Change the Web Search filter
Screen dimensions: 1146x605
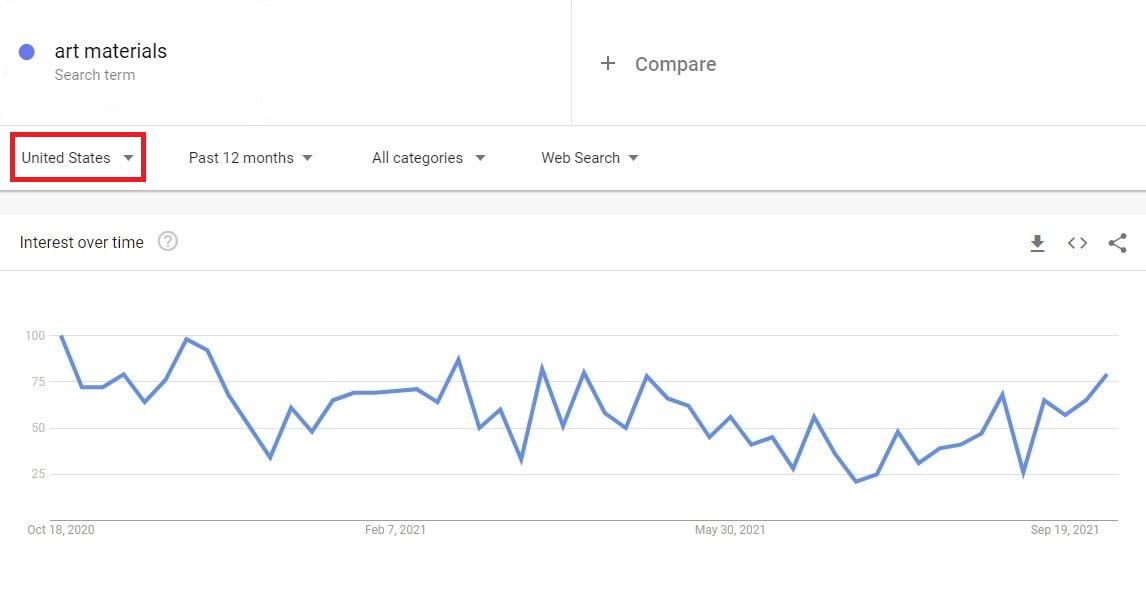[581, 157]
